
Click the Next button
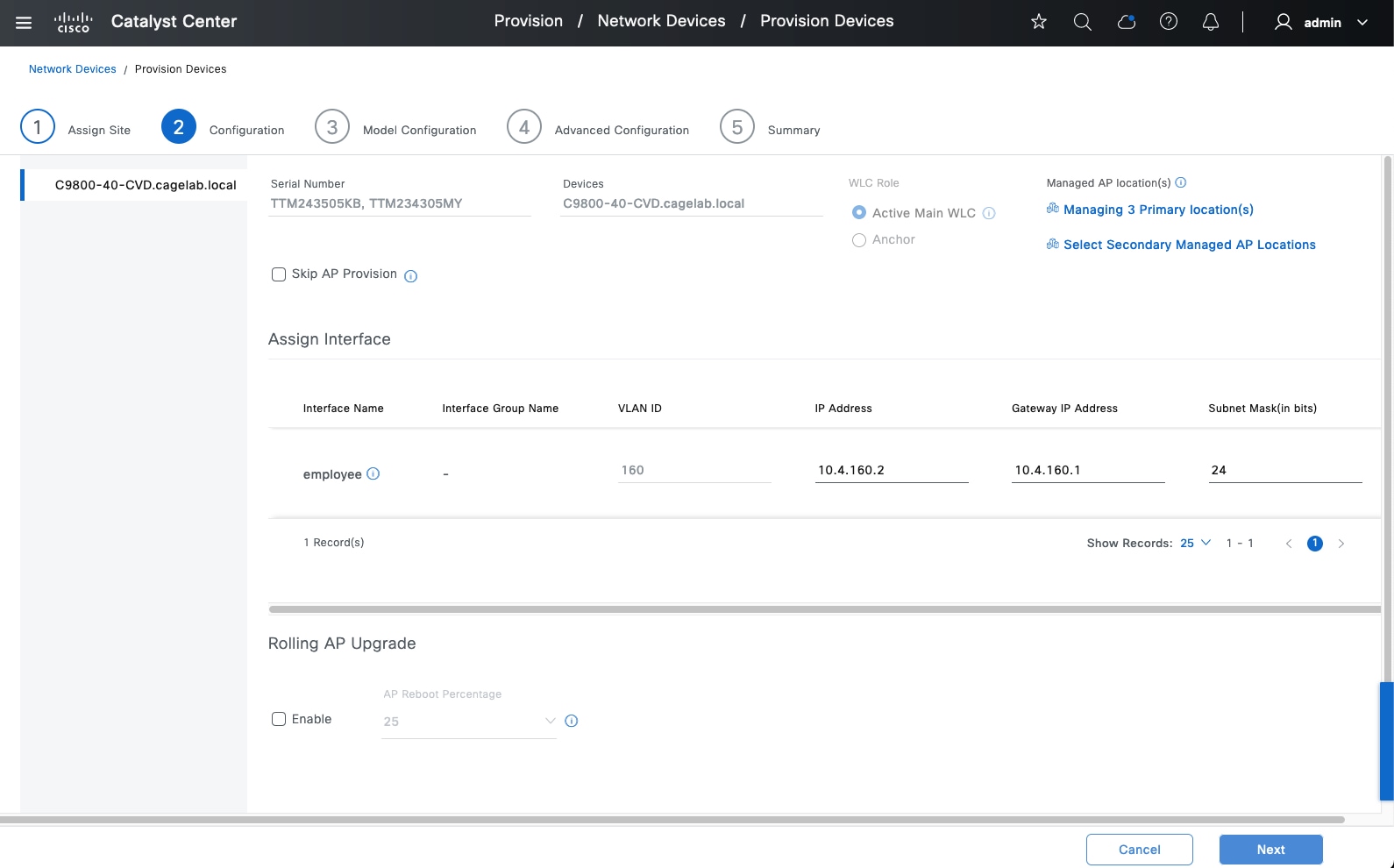pos(1270,849)
